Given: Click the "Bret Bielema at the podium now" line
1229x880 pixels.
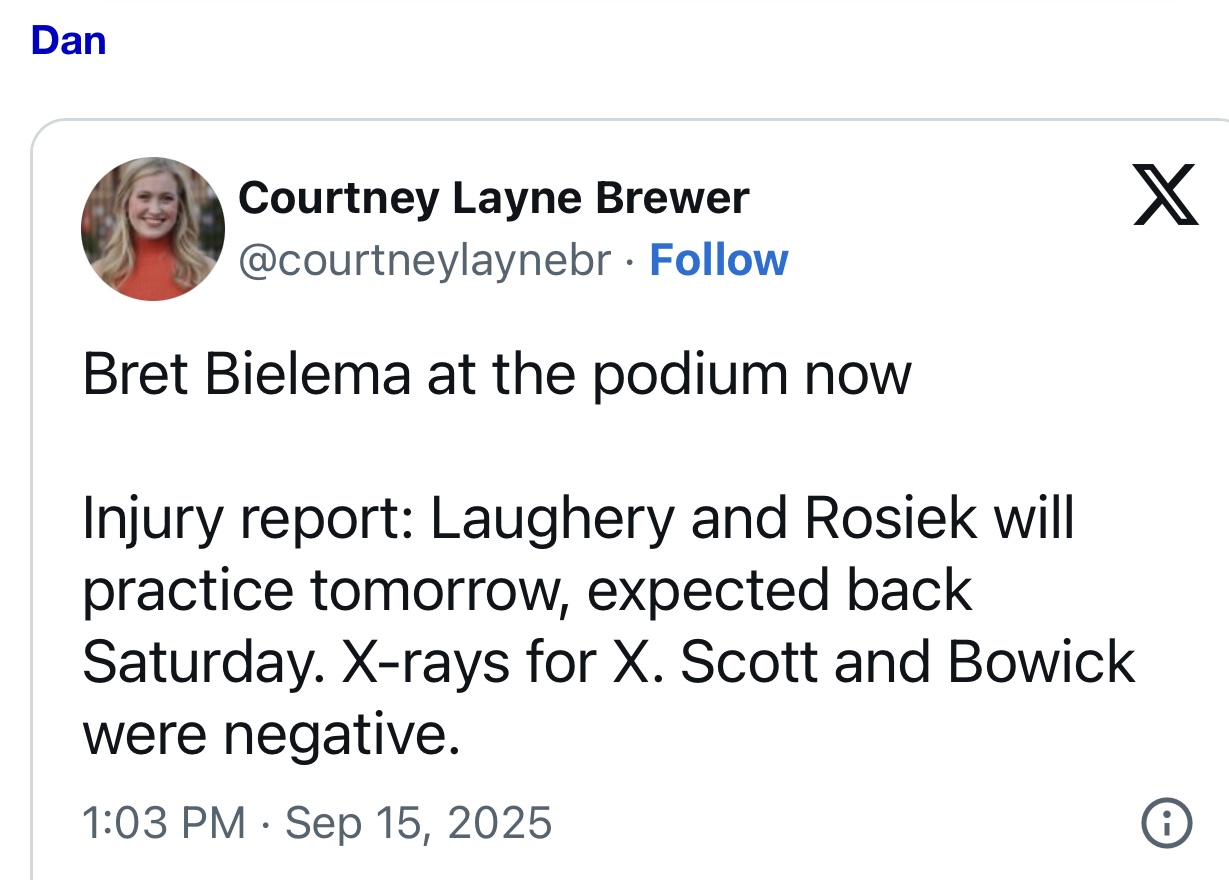Looking at the screenshot, I should [x=497, y=374].
